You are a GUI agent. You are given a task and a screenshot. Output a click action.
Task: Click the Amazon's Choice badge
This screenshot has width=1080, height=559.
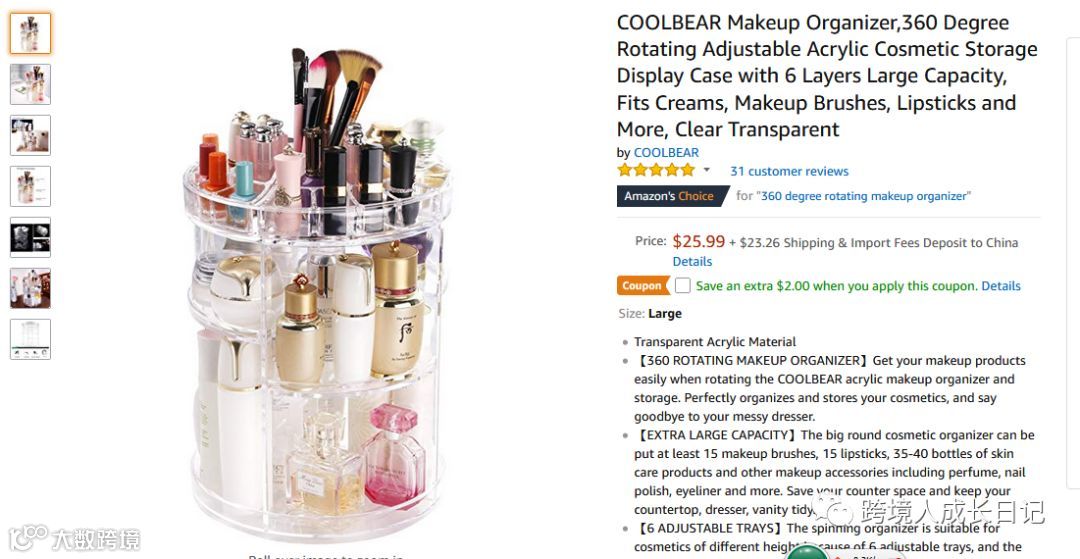(x=672, y=196)
